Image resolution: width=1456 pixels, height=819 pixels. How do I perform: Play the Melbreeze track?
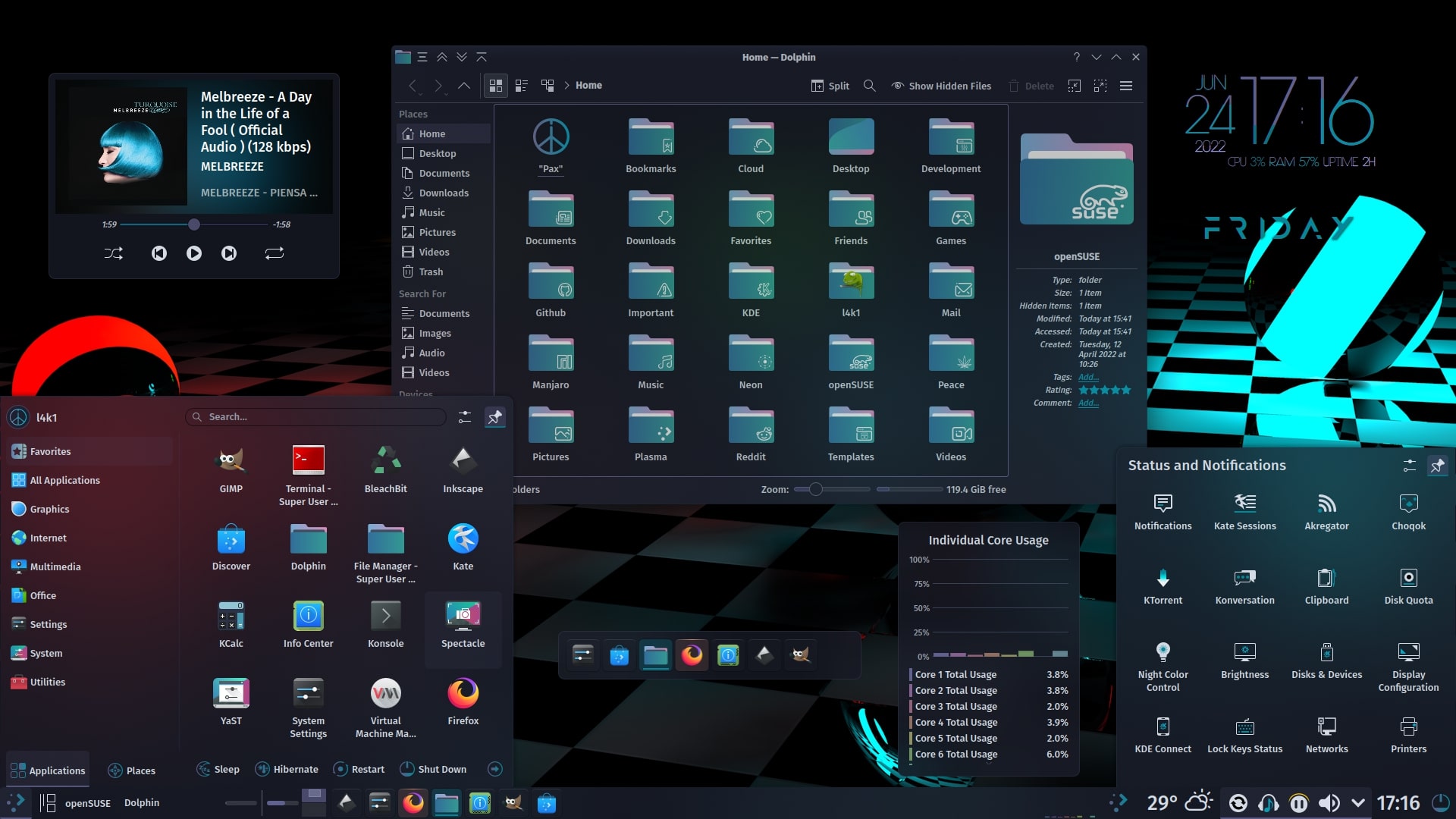click(x=194, y=253)
